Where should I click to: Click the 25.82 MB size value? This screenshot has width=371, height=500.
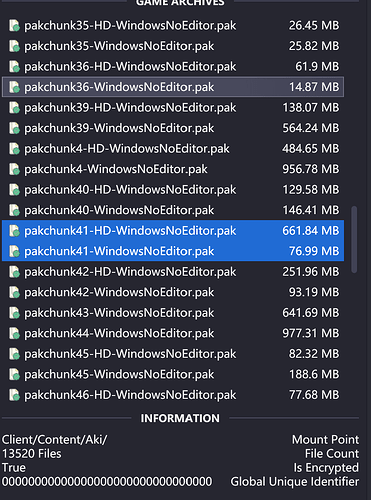(x=314, y=46)
